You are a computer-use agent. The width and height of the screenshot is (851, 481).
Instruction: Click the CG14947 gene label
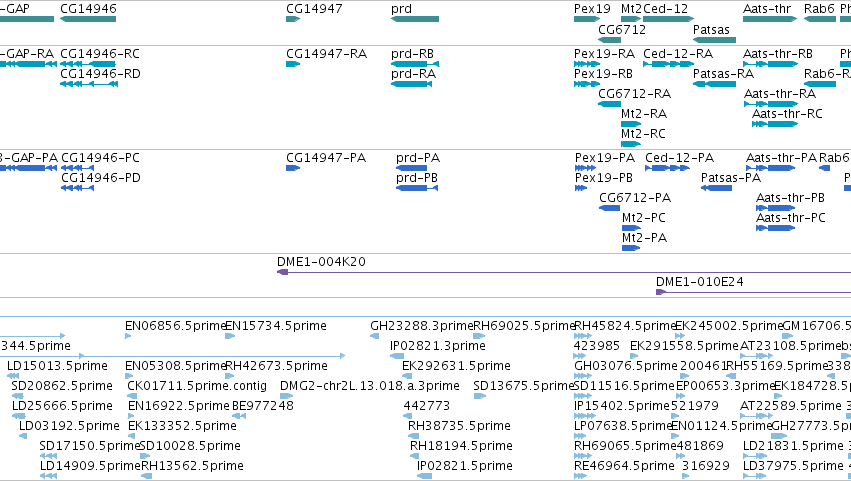pyautogui.click(x=314, y=9)
